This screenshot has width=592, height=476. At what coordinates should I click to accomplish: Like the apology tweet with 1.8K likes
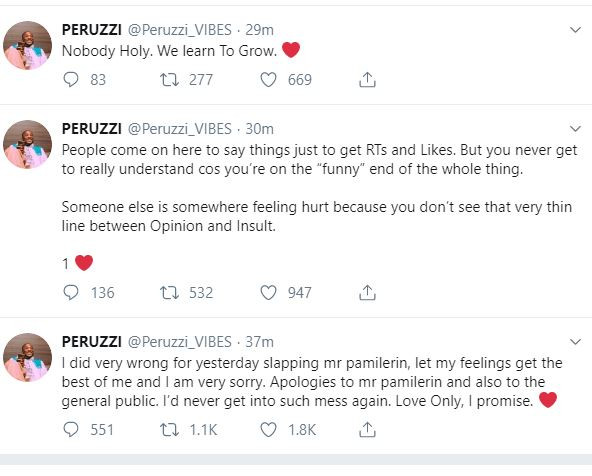(x=268, y=430)
